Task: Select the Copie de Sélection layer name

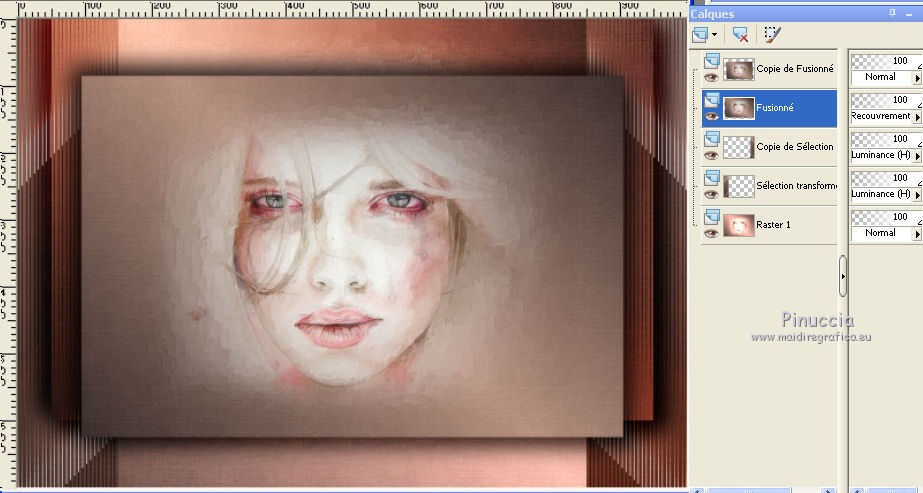Action: 795,146
